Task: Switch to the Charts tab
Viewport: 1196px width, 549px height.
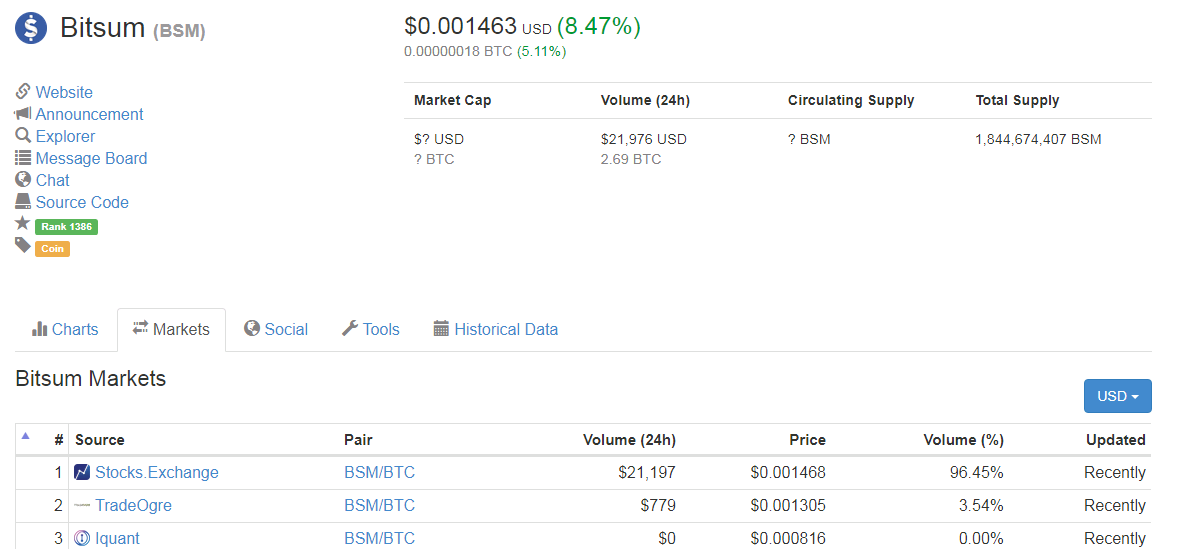Action: [65, 329]
